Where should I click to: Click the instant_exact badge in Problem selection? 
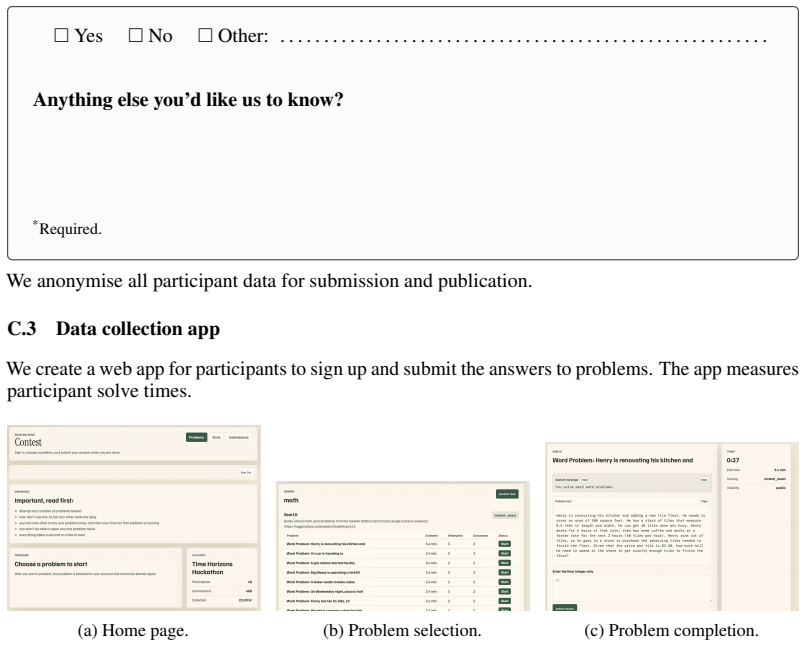point(505,515)
